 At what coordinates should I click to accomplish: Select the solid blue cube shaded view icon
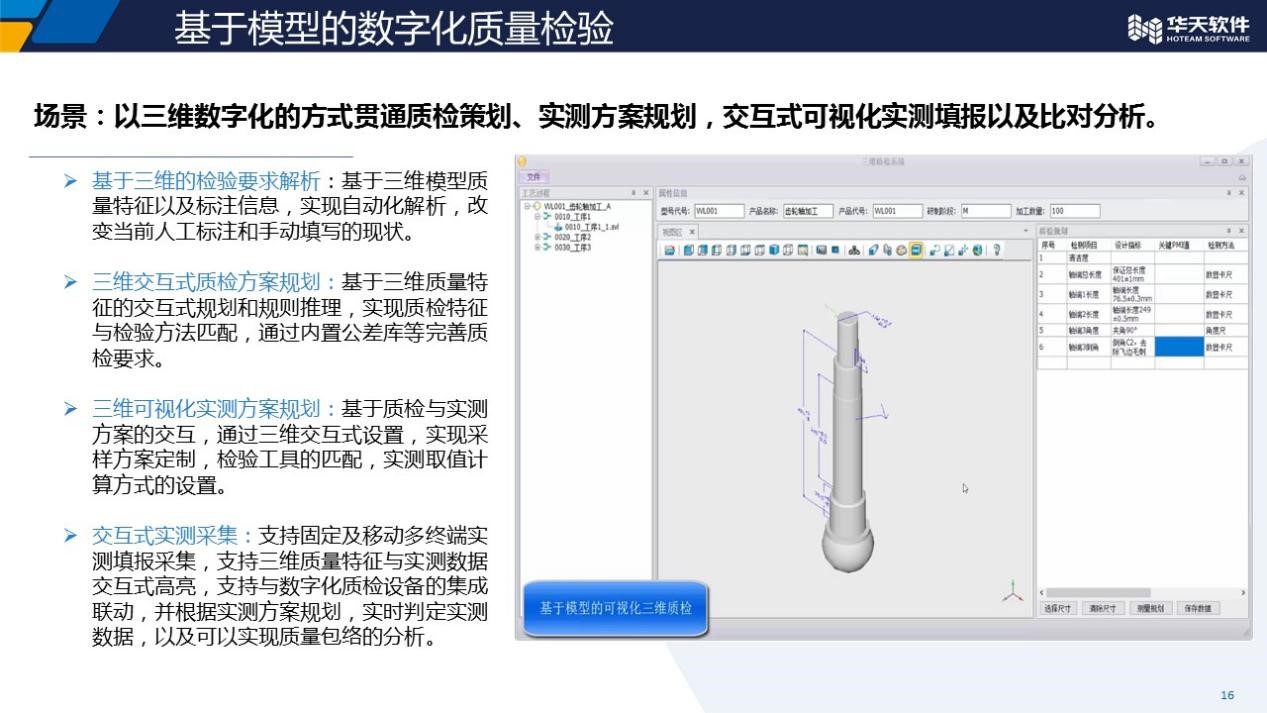(x=774, y=250)
